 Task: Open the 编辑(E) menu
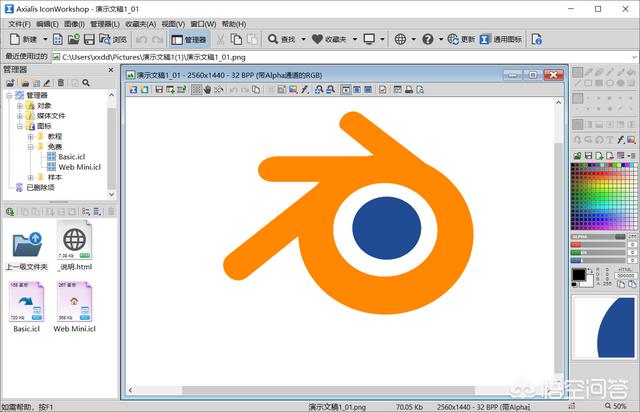click(47, 24)
